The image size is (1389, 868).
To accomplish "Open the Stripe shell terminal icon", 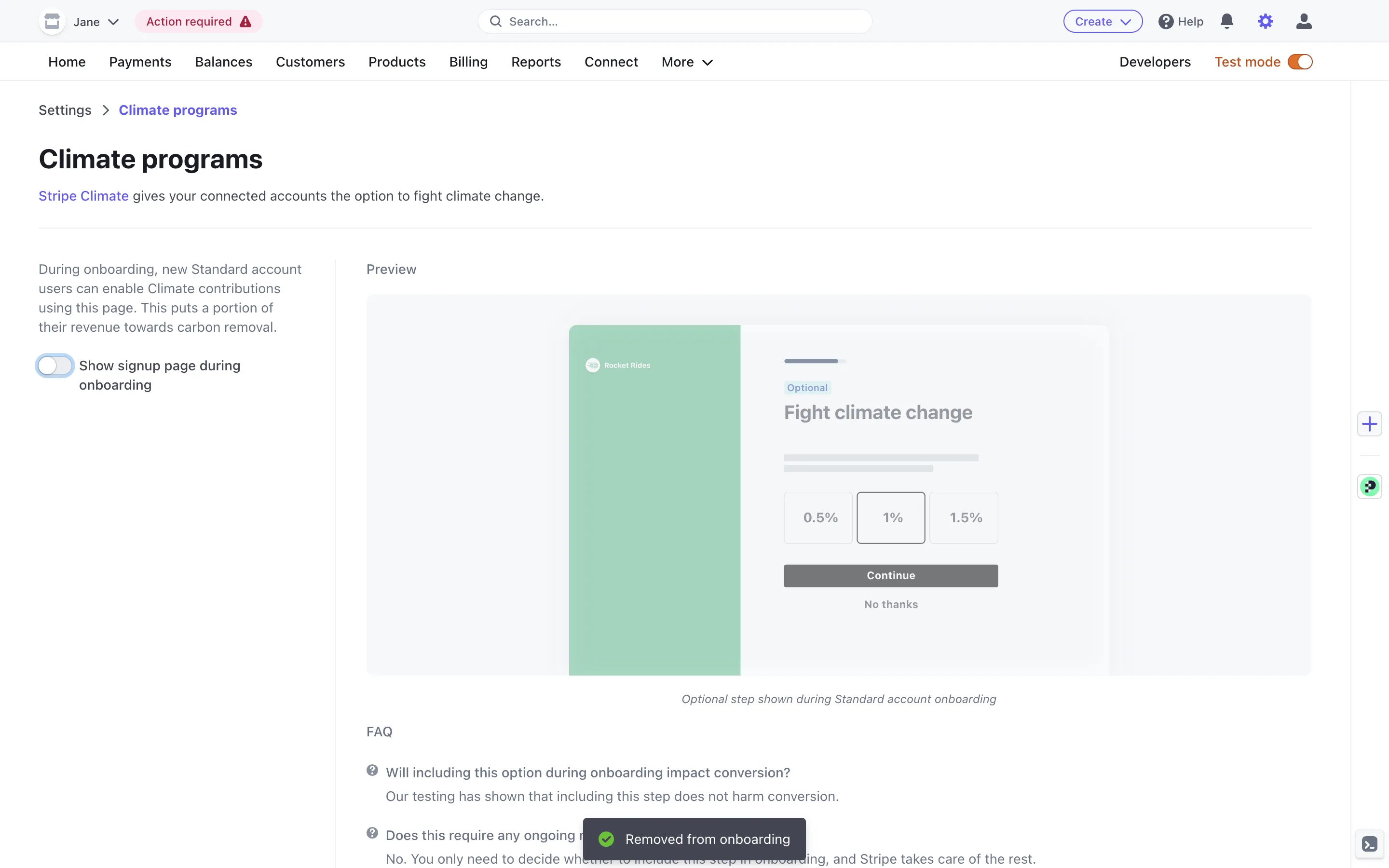I will coord(1370,844).
